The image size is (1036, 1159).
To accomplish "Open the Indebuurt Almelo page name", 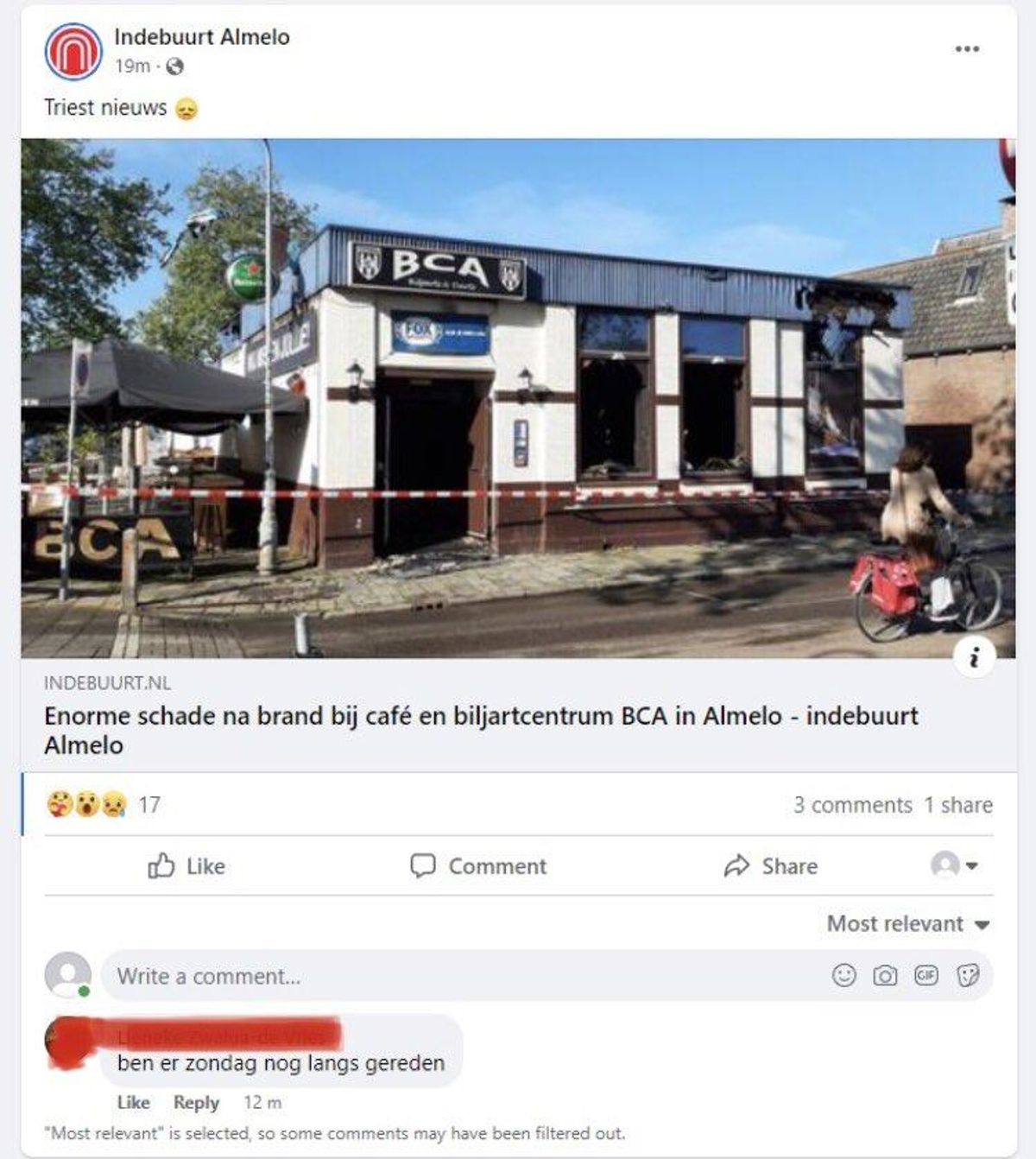I will coord(202,37).
